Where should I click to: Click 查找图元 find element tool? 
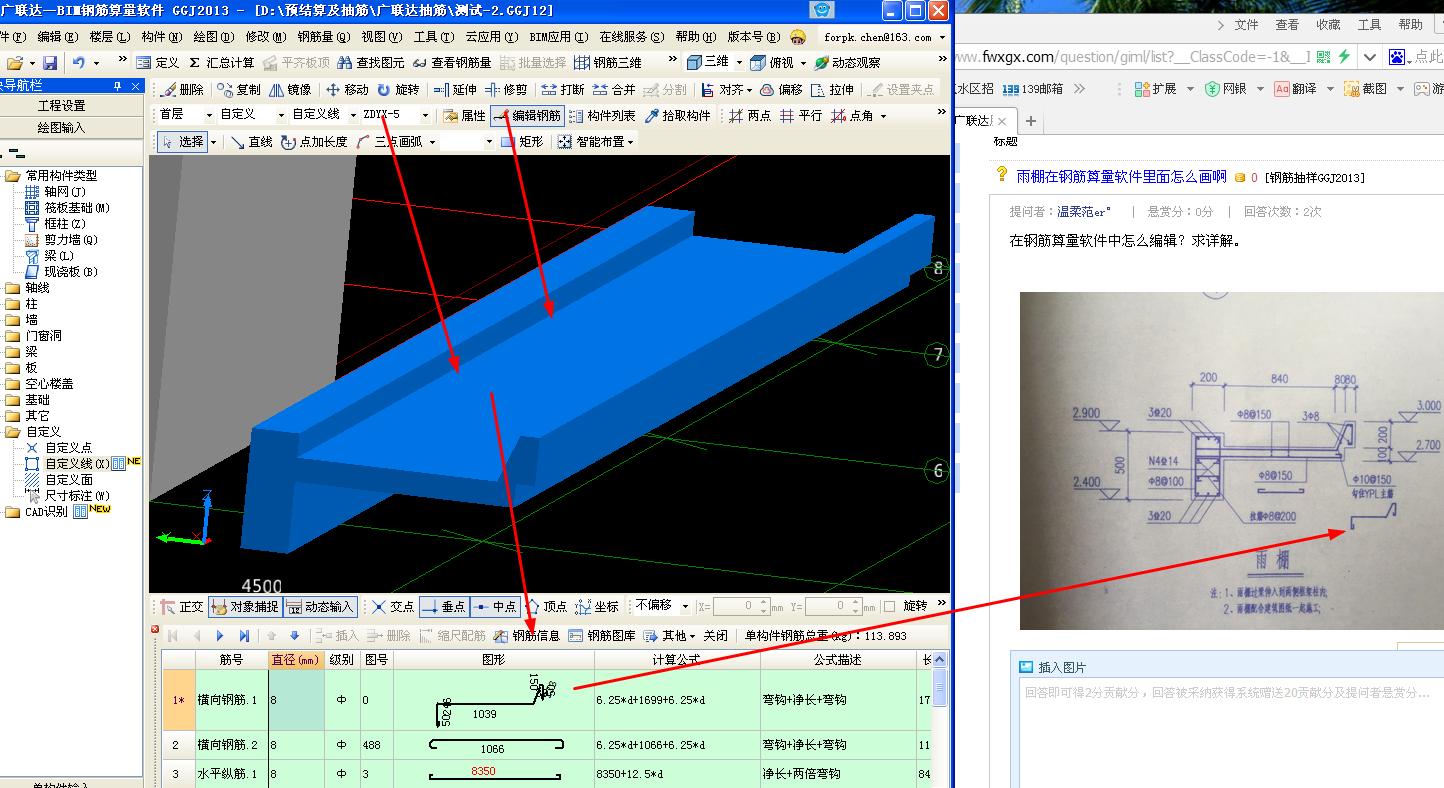point(371,62)
